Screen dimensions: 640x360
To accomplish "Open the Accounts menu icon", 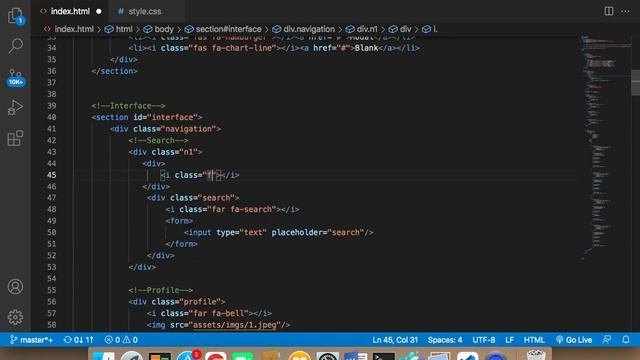I will coord(16,287).
